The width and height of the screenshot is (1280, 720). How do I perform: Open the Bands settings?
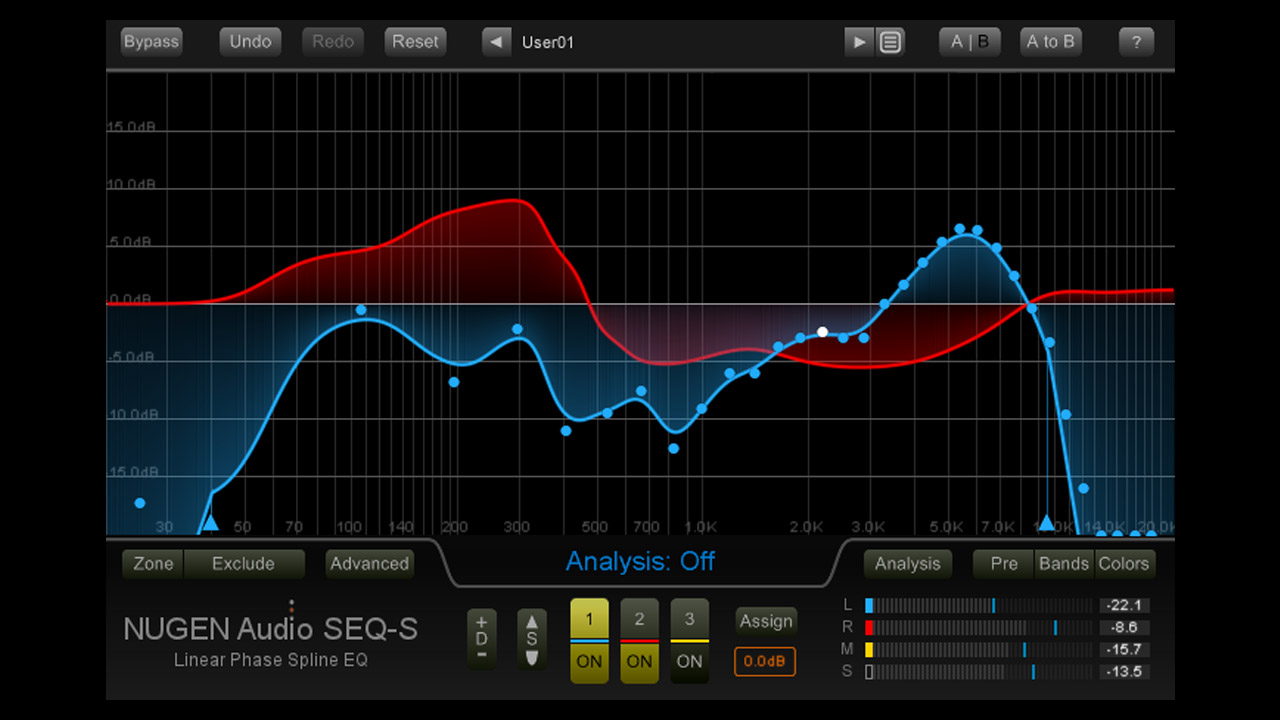pos(1064,564)
